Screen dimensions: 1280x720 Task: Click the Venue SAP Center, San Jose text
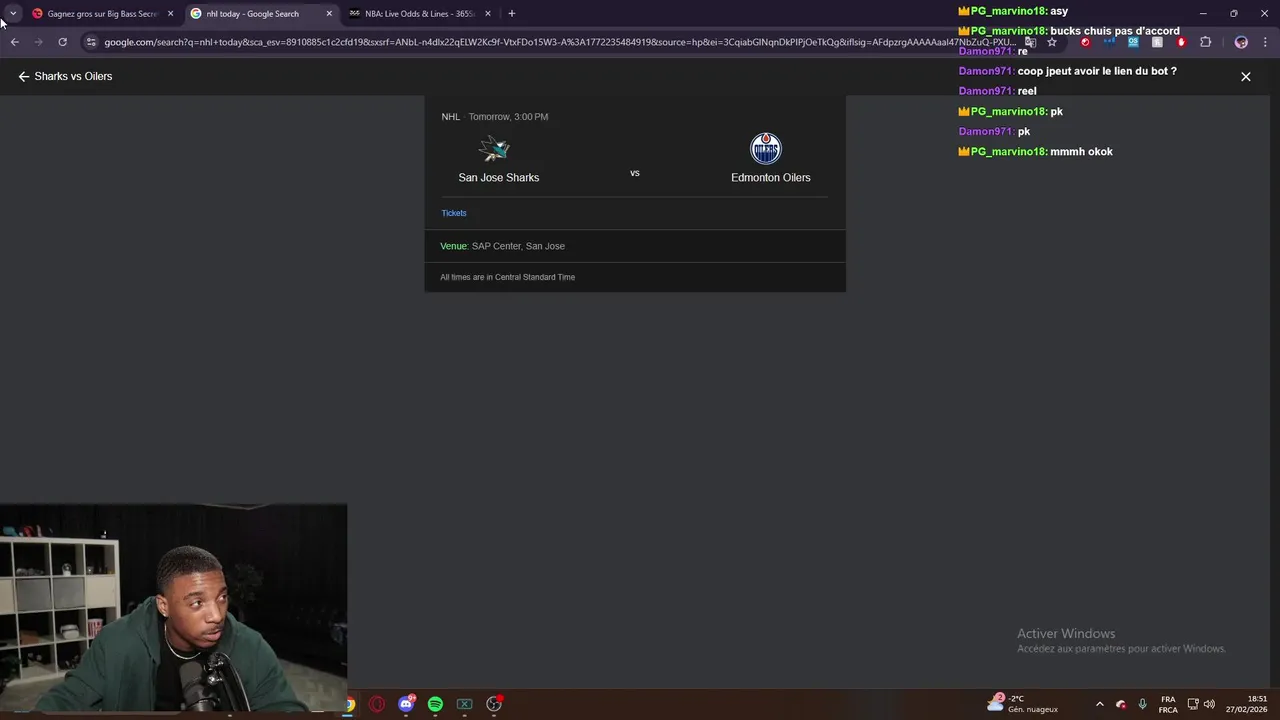(502, 246)
